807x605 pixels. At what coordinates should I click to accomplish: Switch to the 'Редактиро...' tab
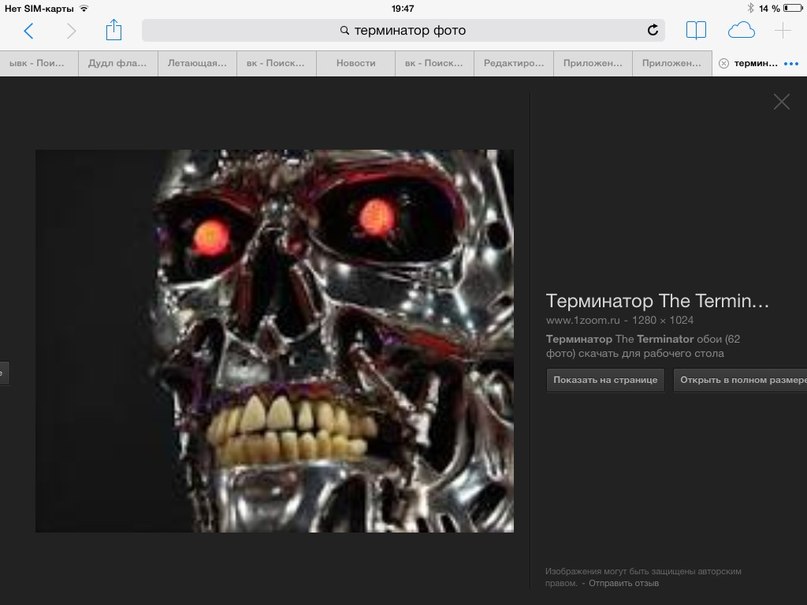click(514, 63)
